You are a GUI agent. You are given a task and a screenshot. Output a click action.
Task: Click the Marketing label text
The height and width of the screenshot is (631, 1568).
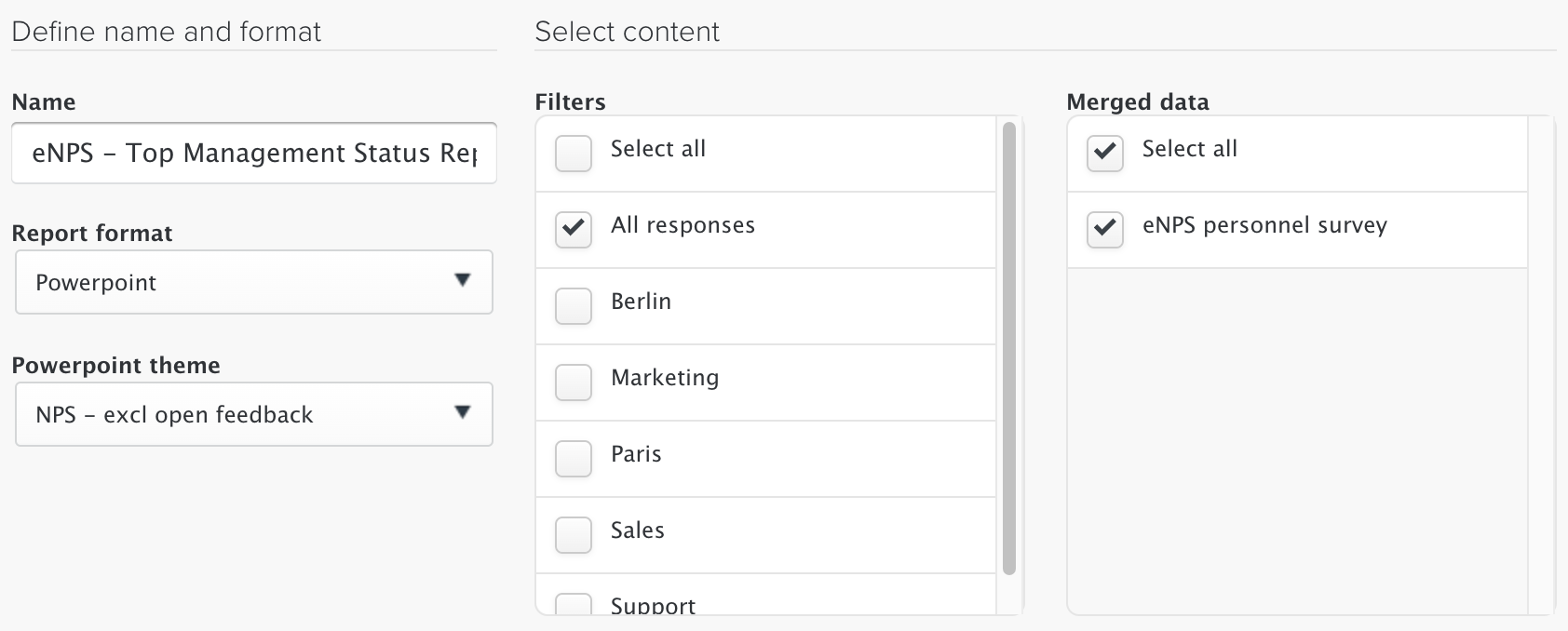pyautogui.click(x=665, y=378)
